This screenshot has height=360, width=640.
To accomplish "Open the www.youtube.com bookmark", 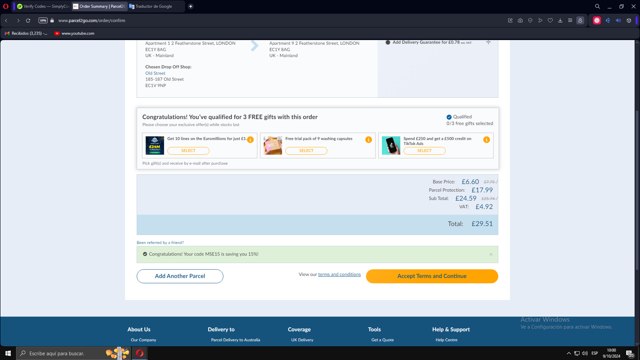I will coord(74,33).
